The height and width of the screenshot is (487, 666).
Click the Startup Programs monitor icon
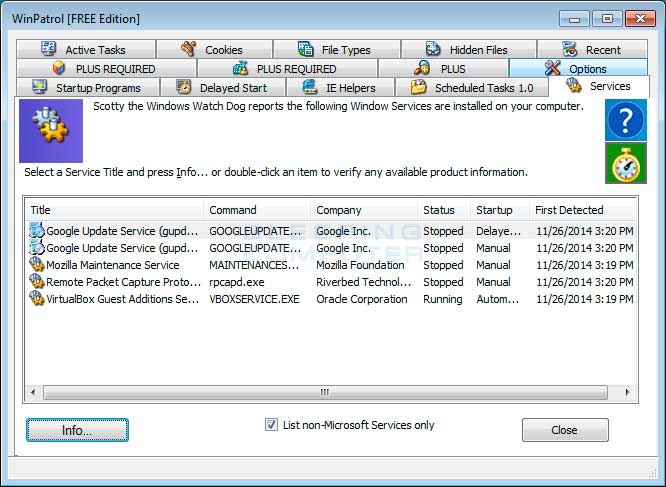click(40, 87)
